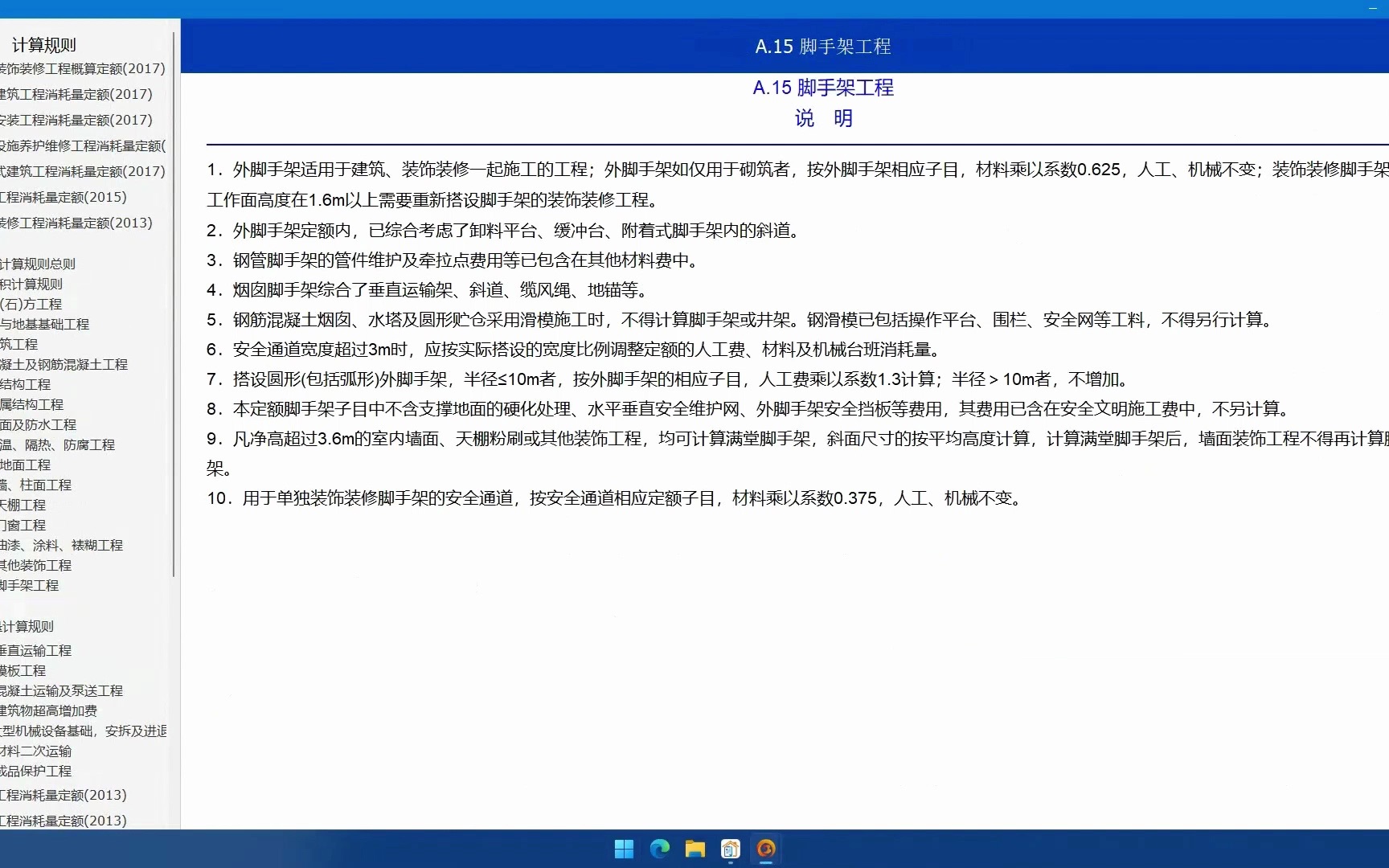
Task: Select 建筑工程消耗量定额(2017) entry
Action: pyautogui.click(x=76, y=95)
